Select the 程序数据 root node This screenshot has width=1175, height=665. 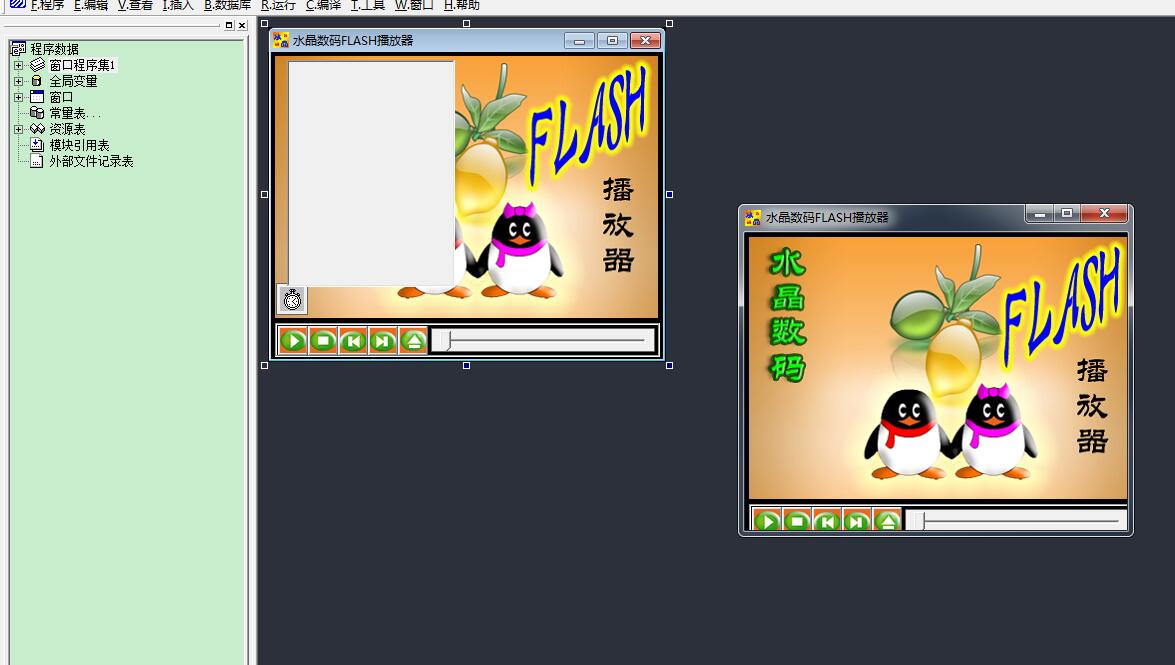pos(54,49)
